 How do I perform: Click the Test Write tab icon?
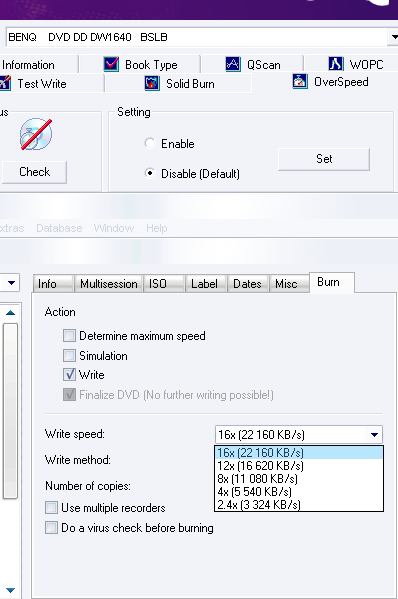5,83
